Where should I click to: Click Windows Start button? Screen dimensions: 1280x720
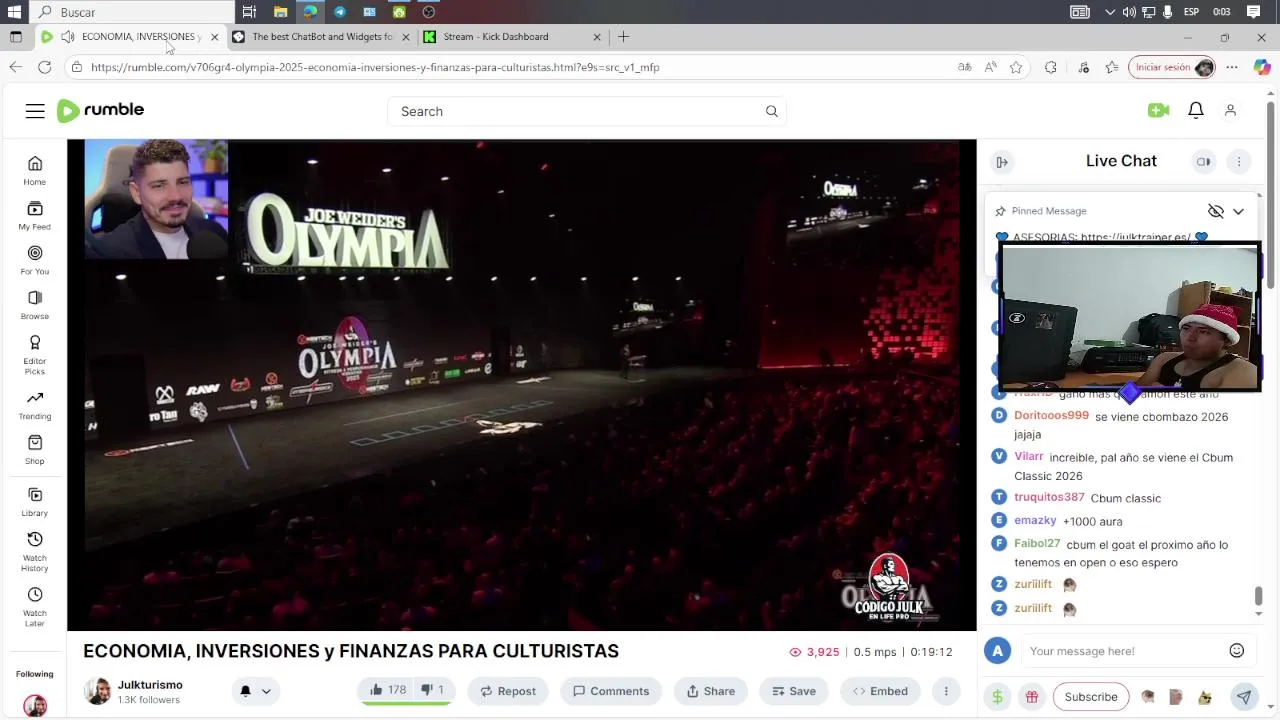coord(14,12)
